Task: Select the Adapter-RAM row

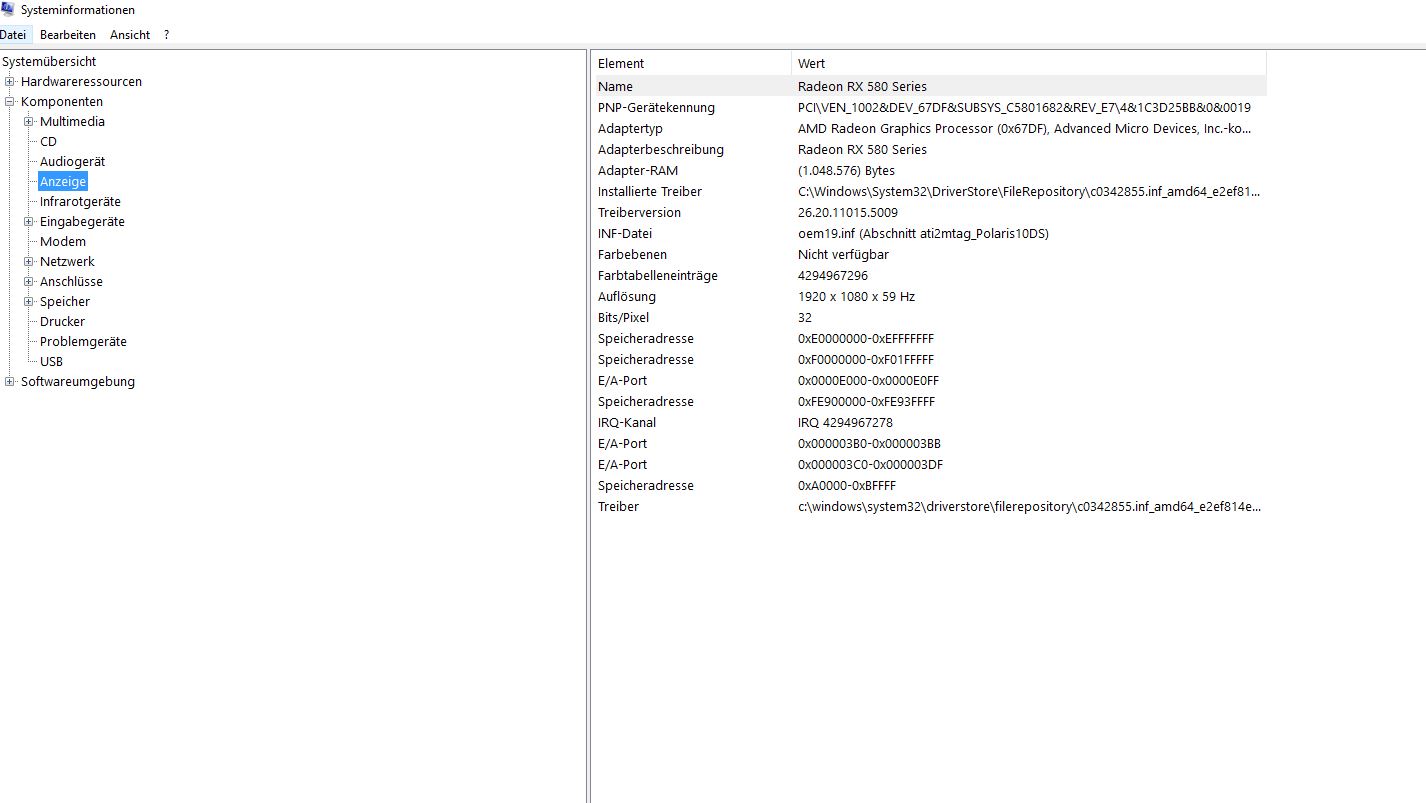Action: click(x=930, y=170)
